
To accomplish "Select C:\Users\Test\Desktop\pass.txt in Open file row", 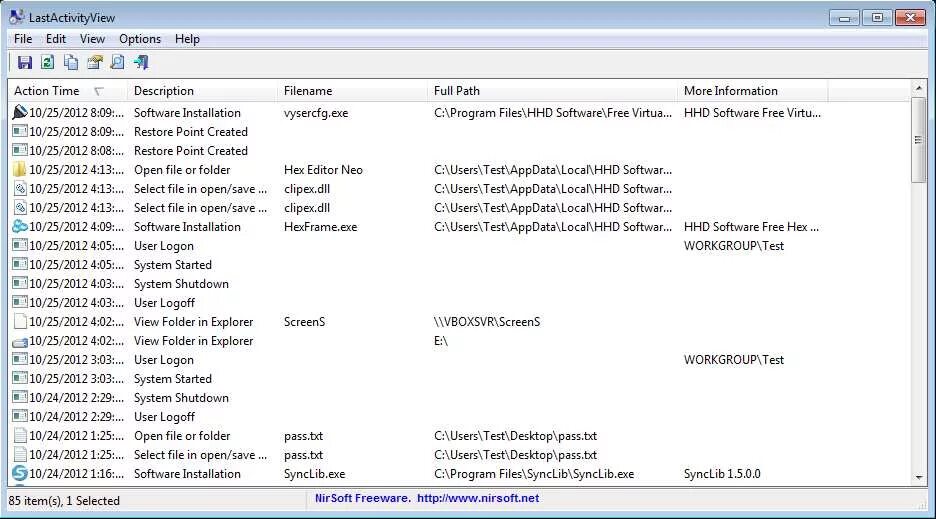I will 515,436.
